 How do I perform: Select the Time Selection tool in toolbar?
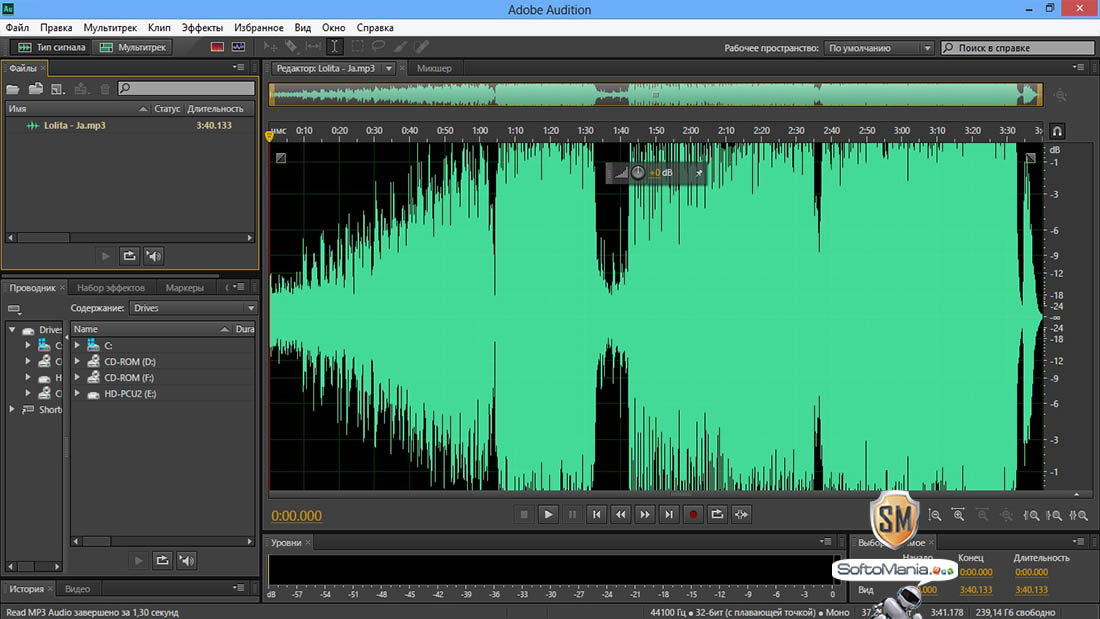coord(335,47)
